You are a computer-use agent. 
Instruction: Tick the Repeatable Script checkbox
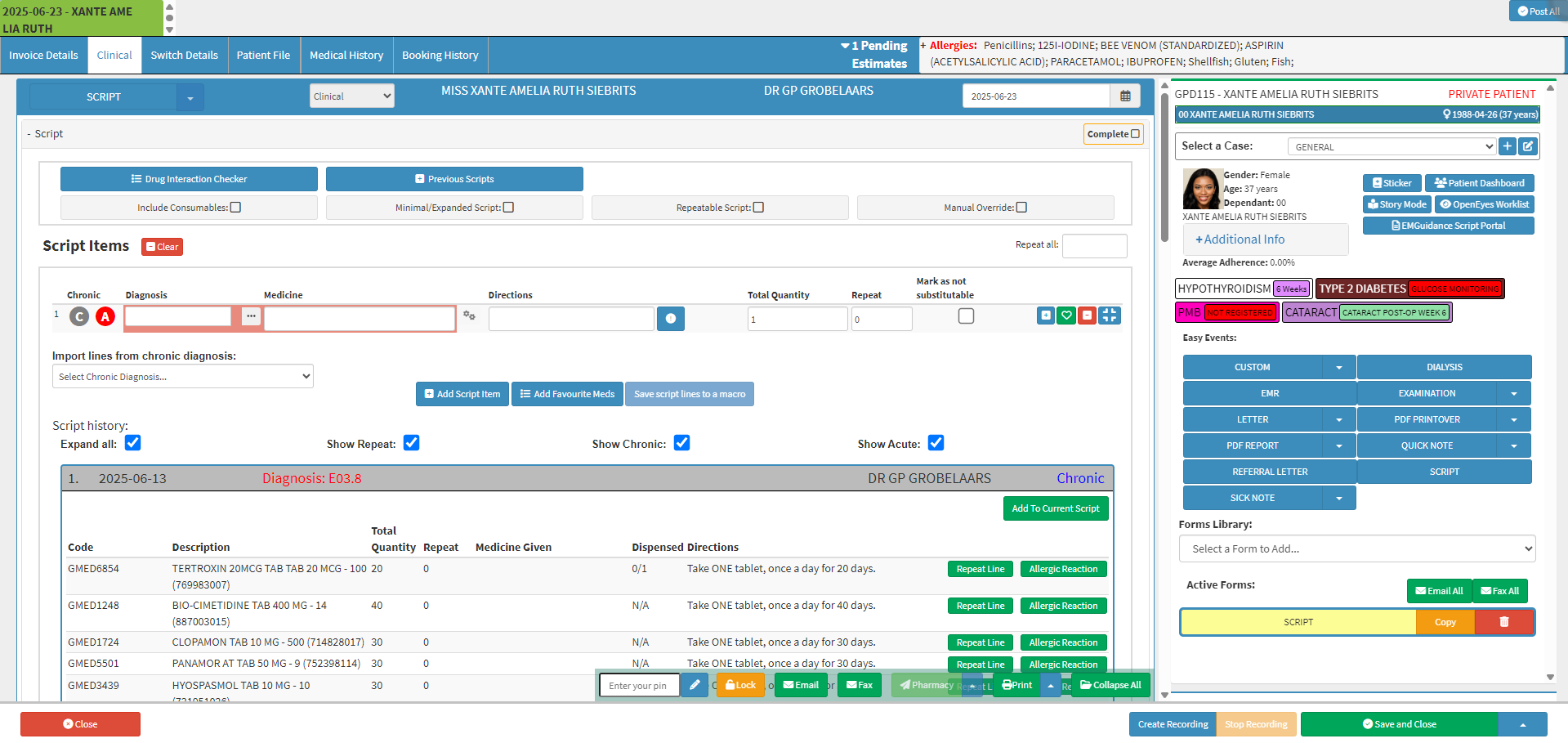point(758,208)
